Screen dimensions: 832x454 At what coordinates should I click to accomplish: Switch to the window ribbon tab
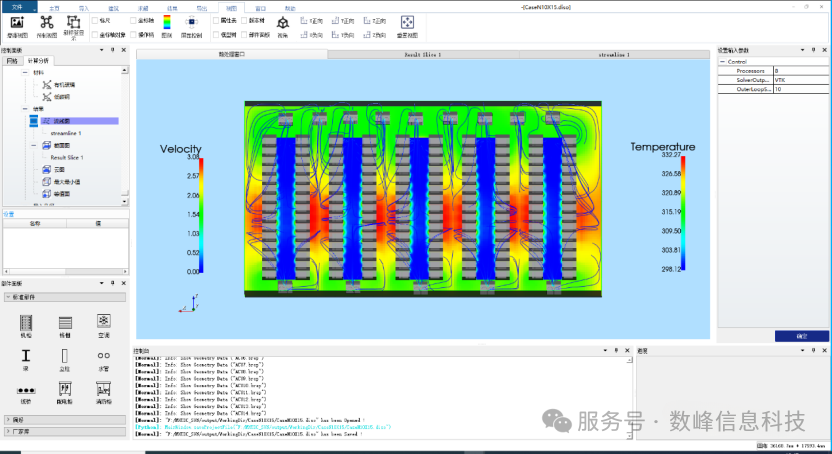[260, 8]
